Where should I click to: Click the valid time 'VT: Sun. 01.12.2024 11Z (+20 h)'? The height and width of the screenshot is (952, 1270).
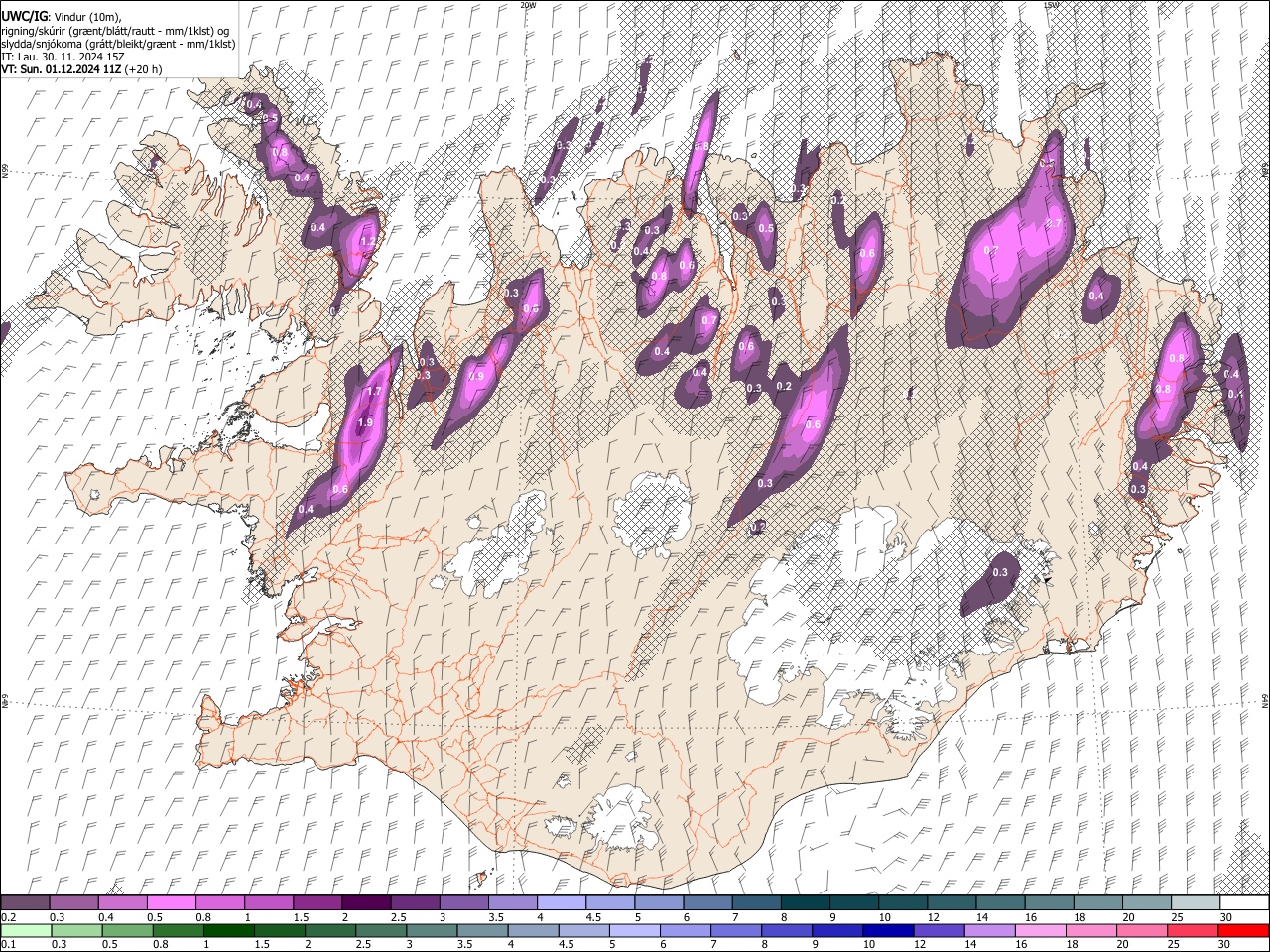[x=81, y=69]
